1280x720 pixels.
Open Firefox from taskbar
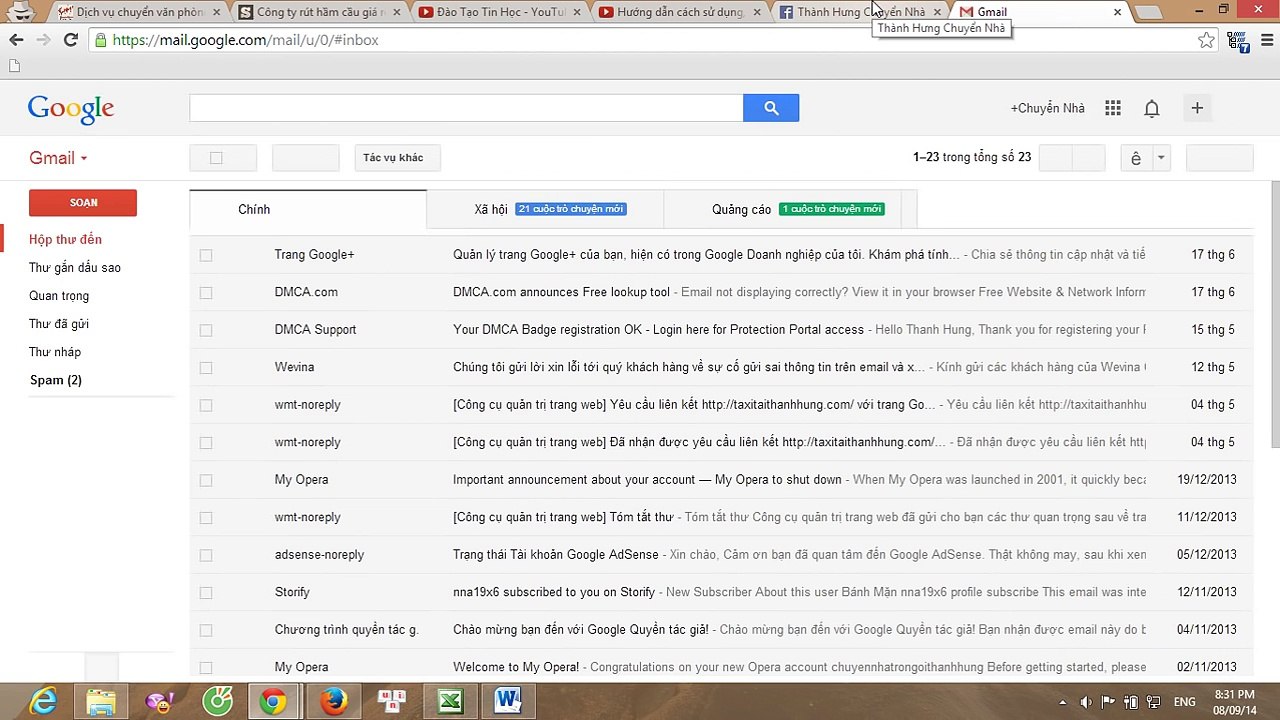(x=333, y=702)
